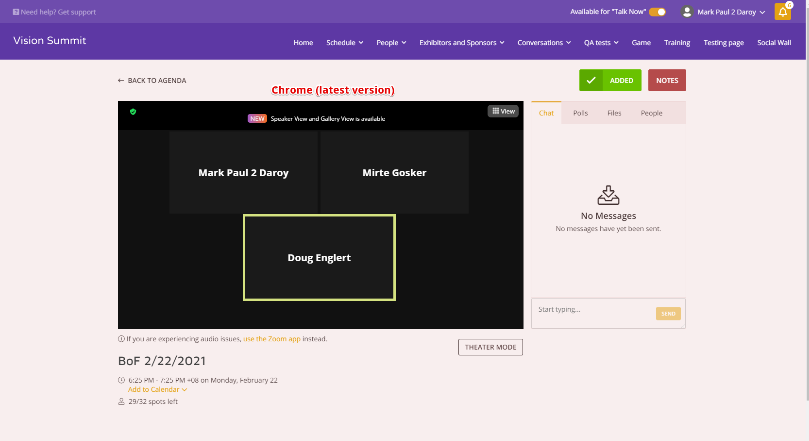Click the info icon beside audio issues note
809x441 pixels.
(121, 339)
